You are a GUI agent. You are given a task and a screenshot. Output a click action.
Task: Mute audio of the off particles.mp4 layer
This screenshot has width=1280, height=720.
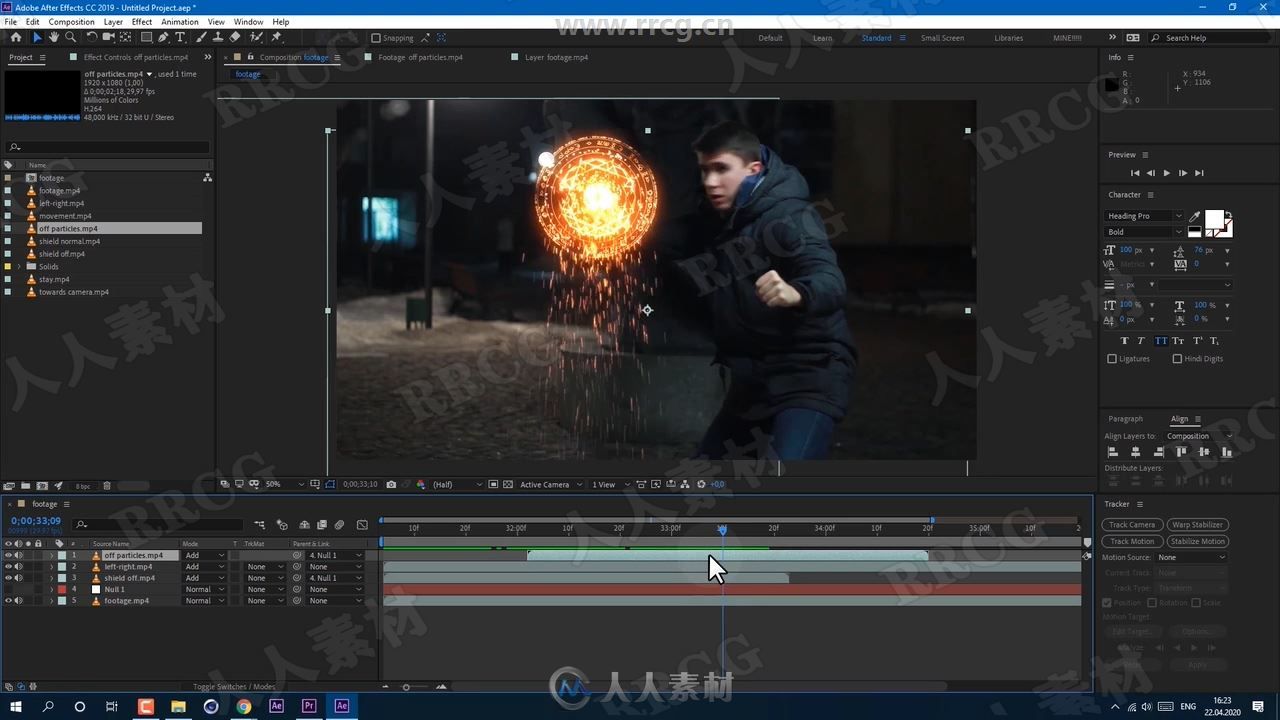[x=18, y=555]
